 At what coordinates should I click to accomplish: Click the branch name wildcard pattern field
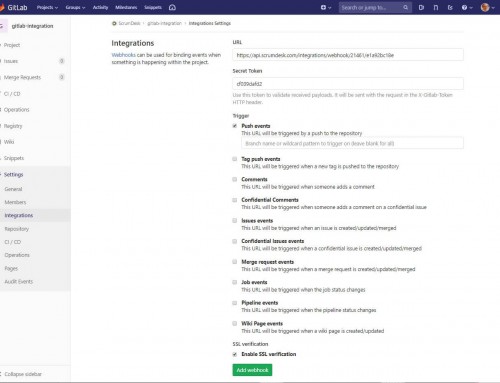point(352,143)
